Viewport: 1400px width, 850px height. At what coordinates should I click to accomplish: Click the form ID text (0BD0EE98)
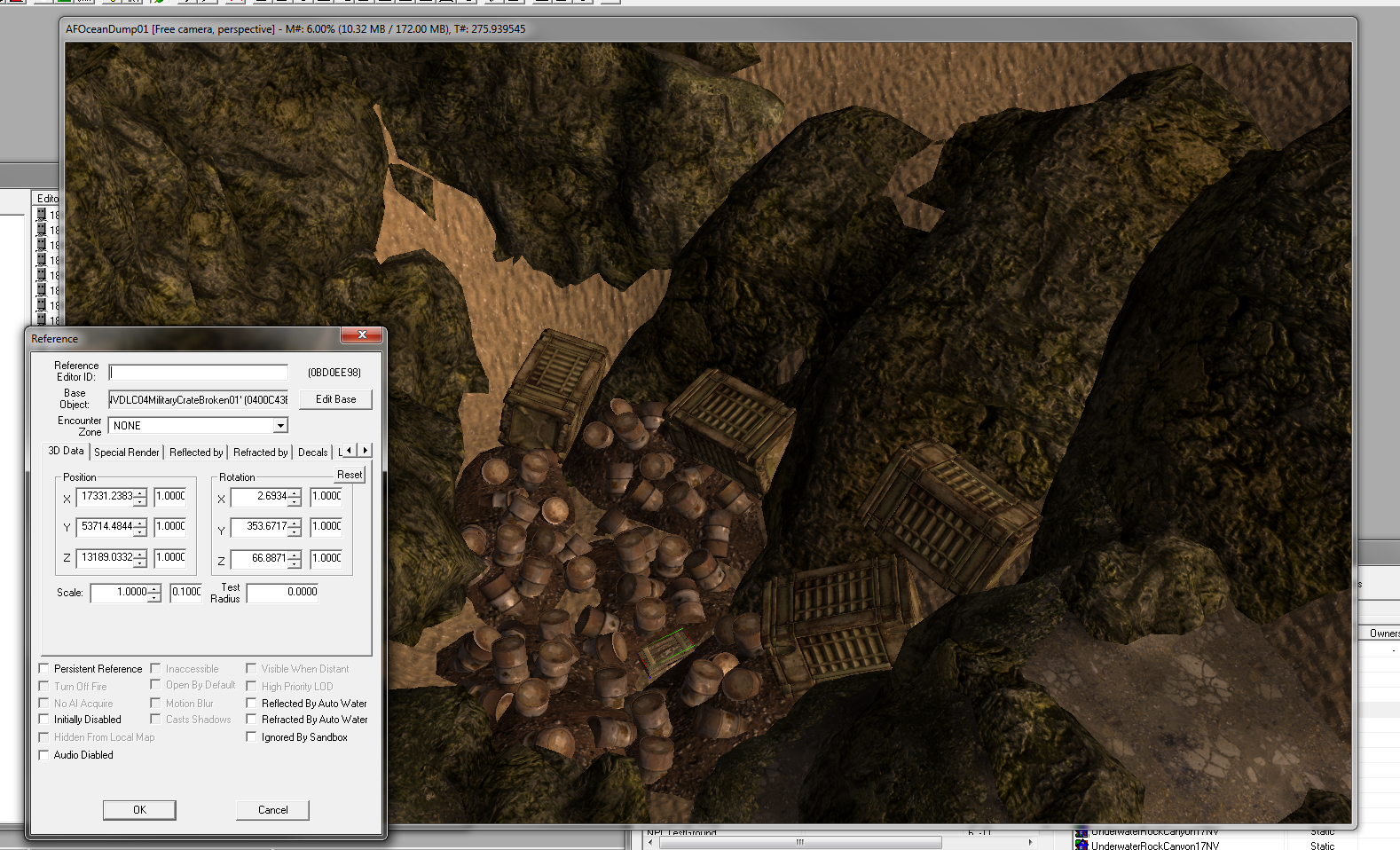tap(334, 373)
